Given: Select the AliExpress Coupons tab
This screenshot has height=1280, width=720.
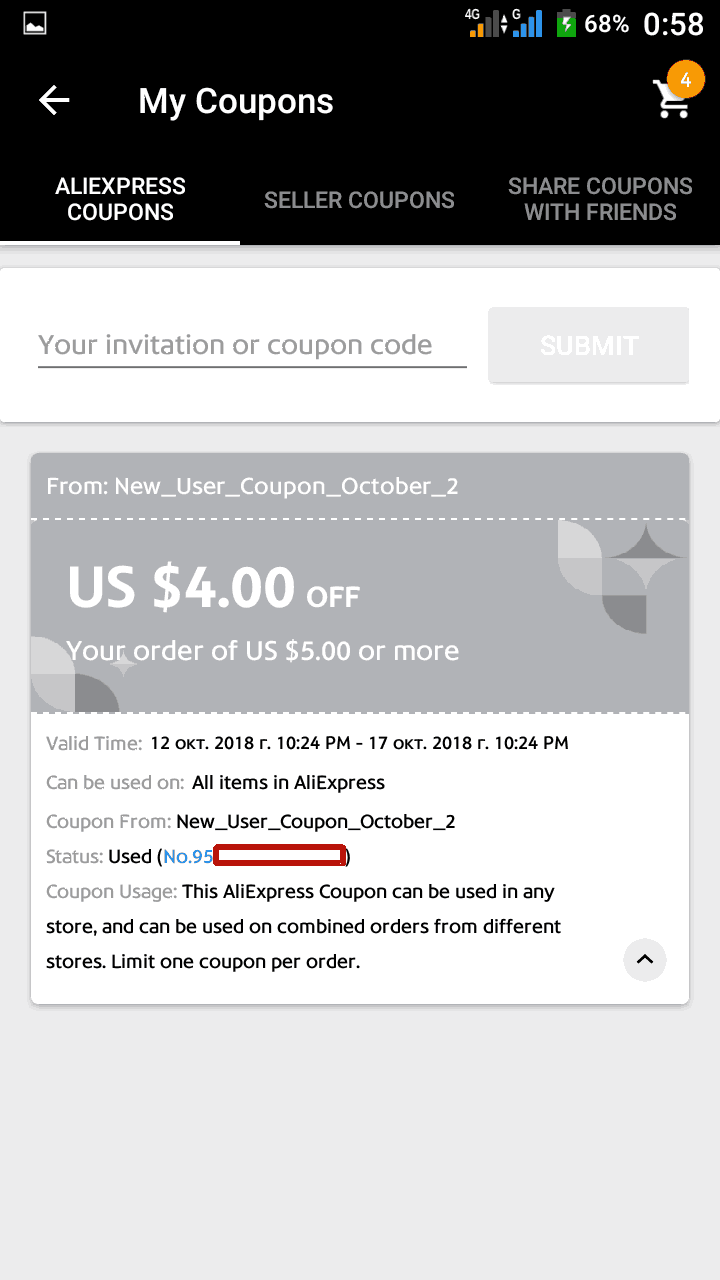Looking at the screenshot, I should click(120, 199).
